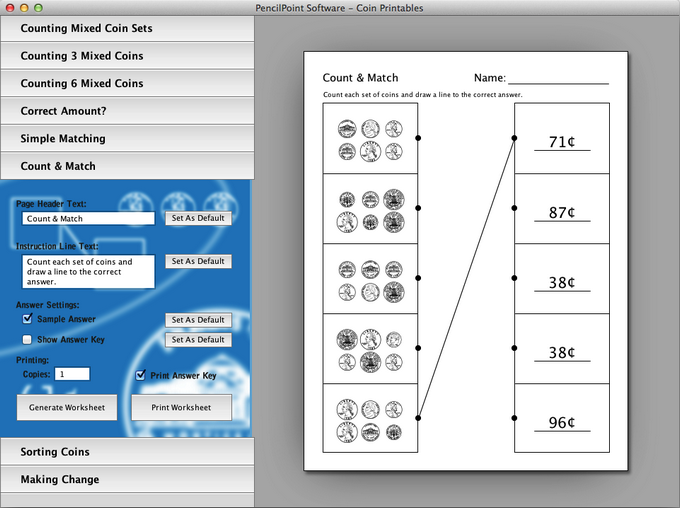680x508 pixels.
Task: Uncheck the Print Answer Key option
Action: pyautogui.click(x=141, y=376)
